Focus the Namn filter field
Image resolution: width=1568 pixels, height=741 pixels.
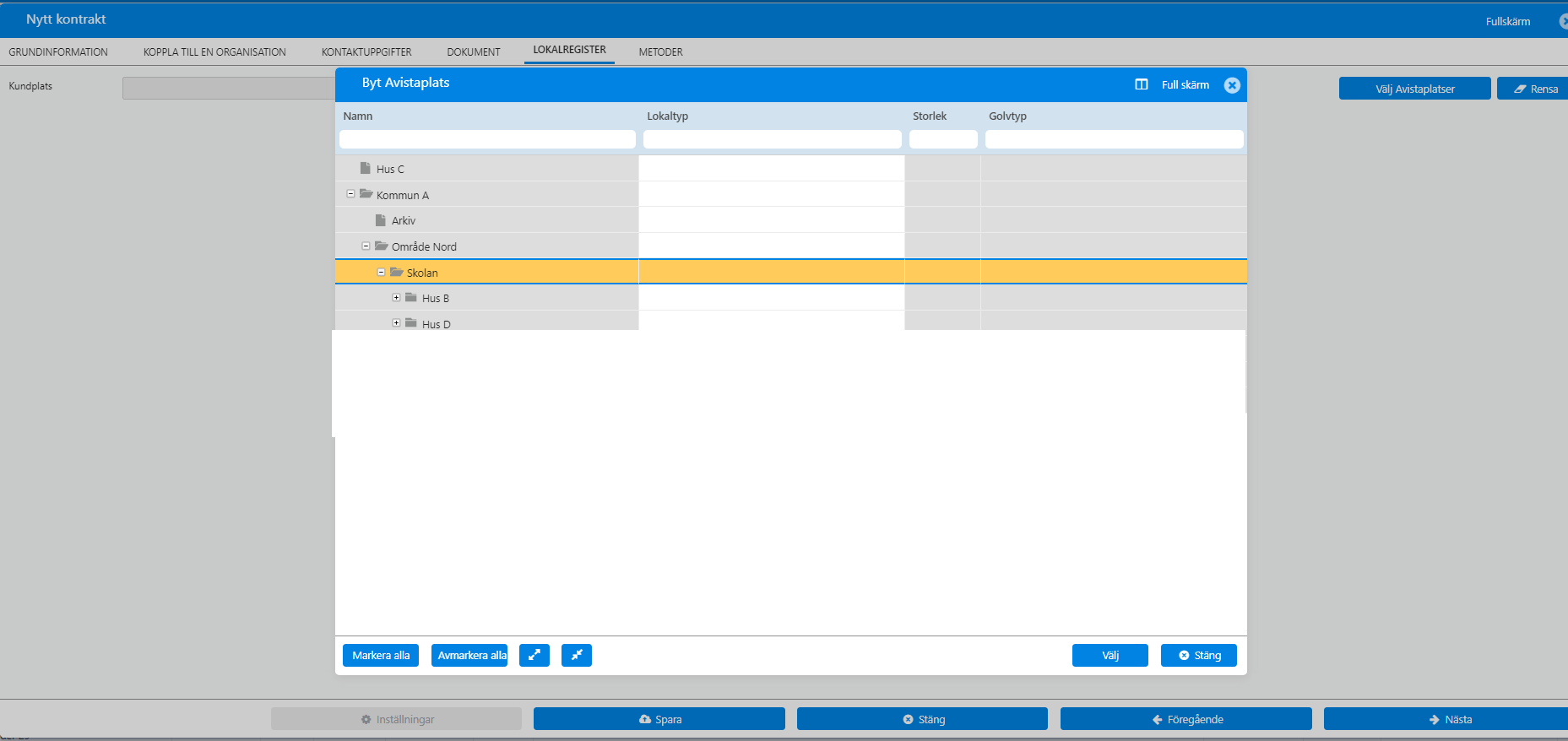tap(487, 139)
